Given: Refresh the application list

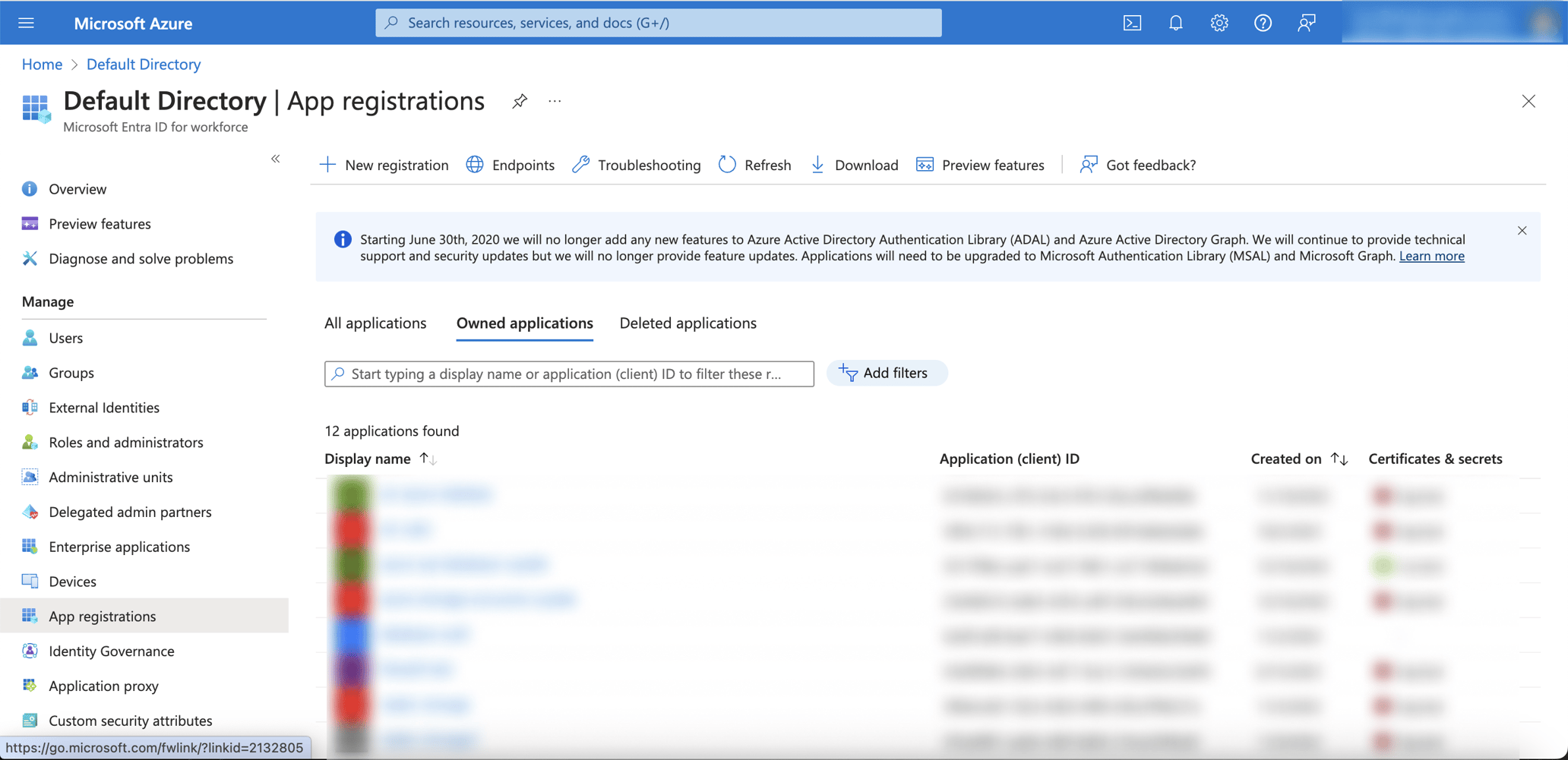Looking at the screenshot, I should coord(754,165).
